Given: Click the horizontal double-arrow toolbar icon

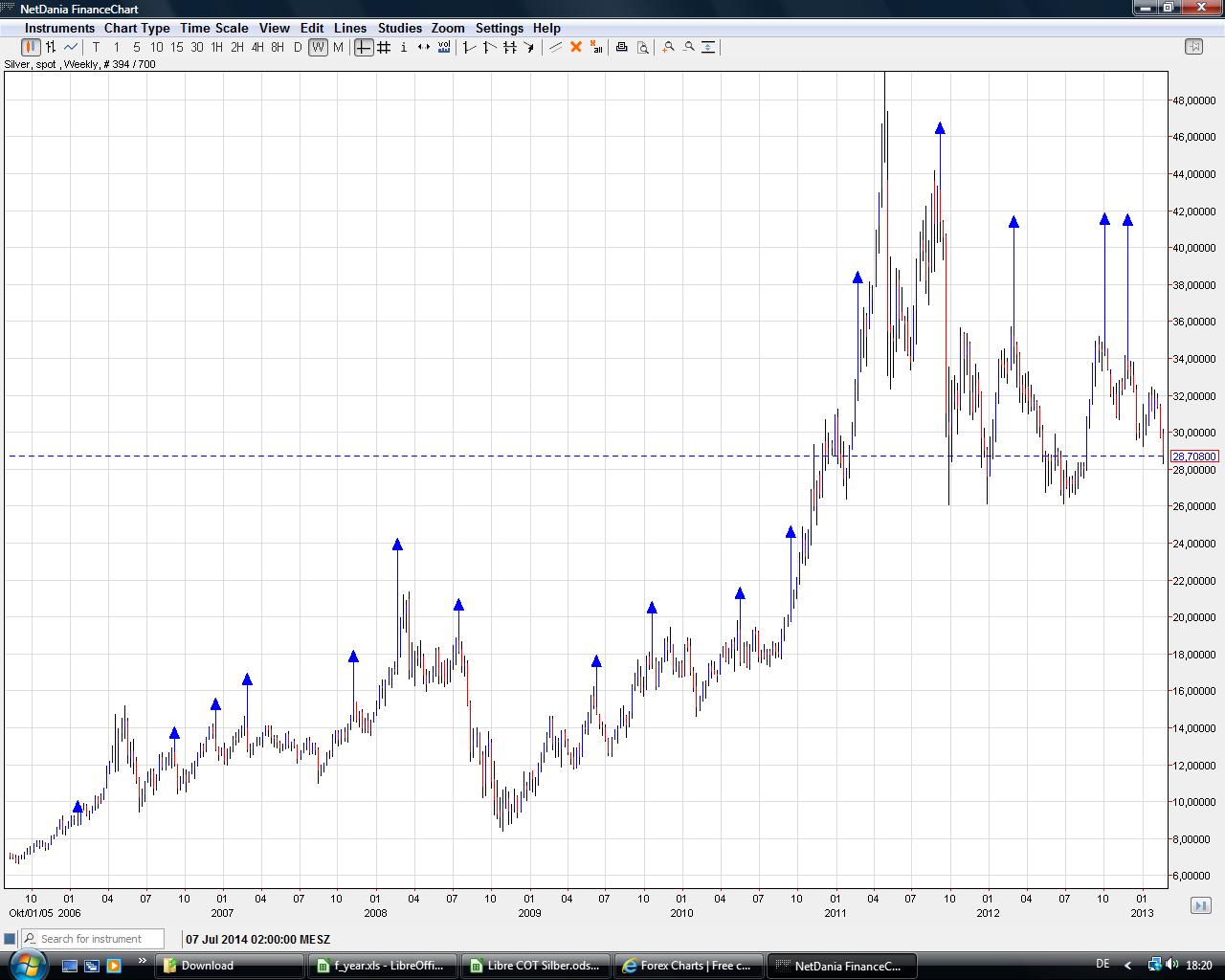Looking at the screenshot, I should point(424,47).
